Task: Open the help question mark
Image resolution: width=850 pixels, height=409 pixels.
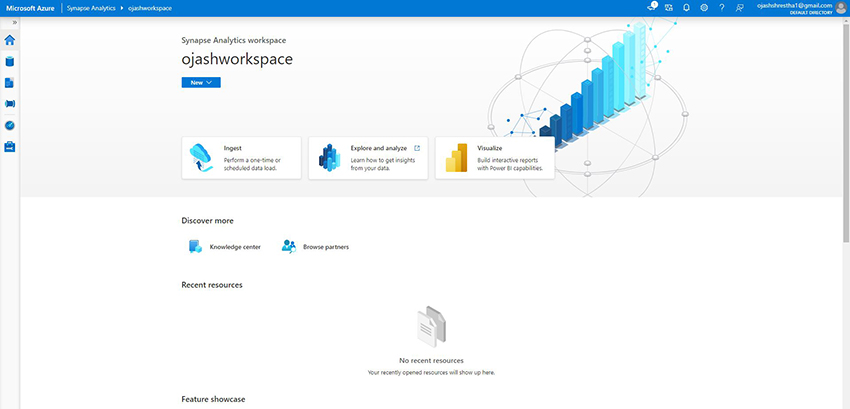Action: 722,8
